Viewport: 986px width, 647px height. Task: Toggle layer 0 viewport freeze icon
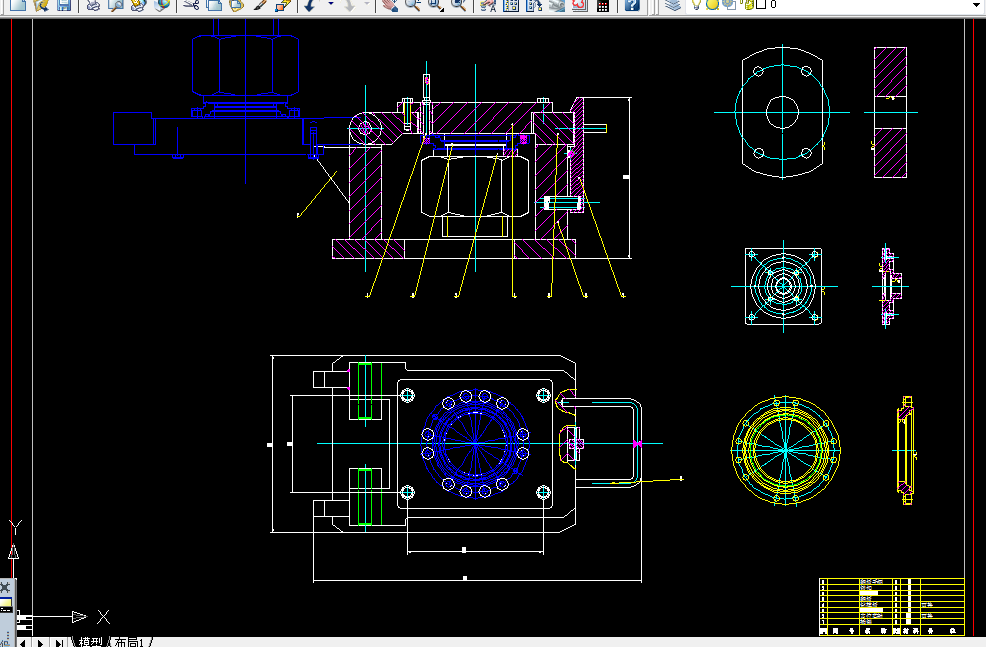[729, 4]
